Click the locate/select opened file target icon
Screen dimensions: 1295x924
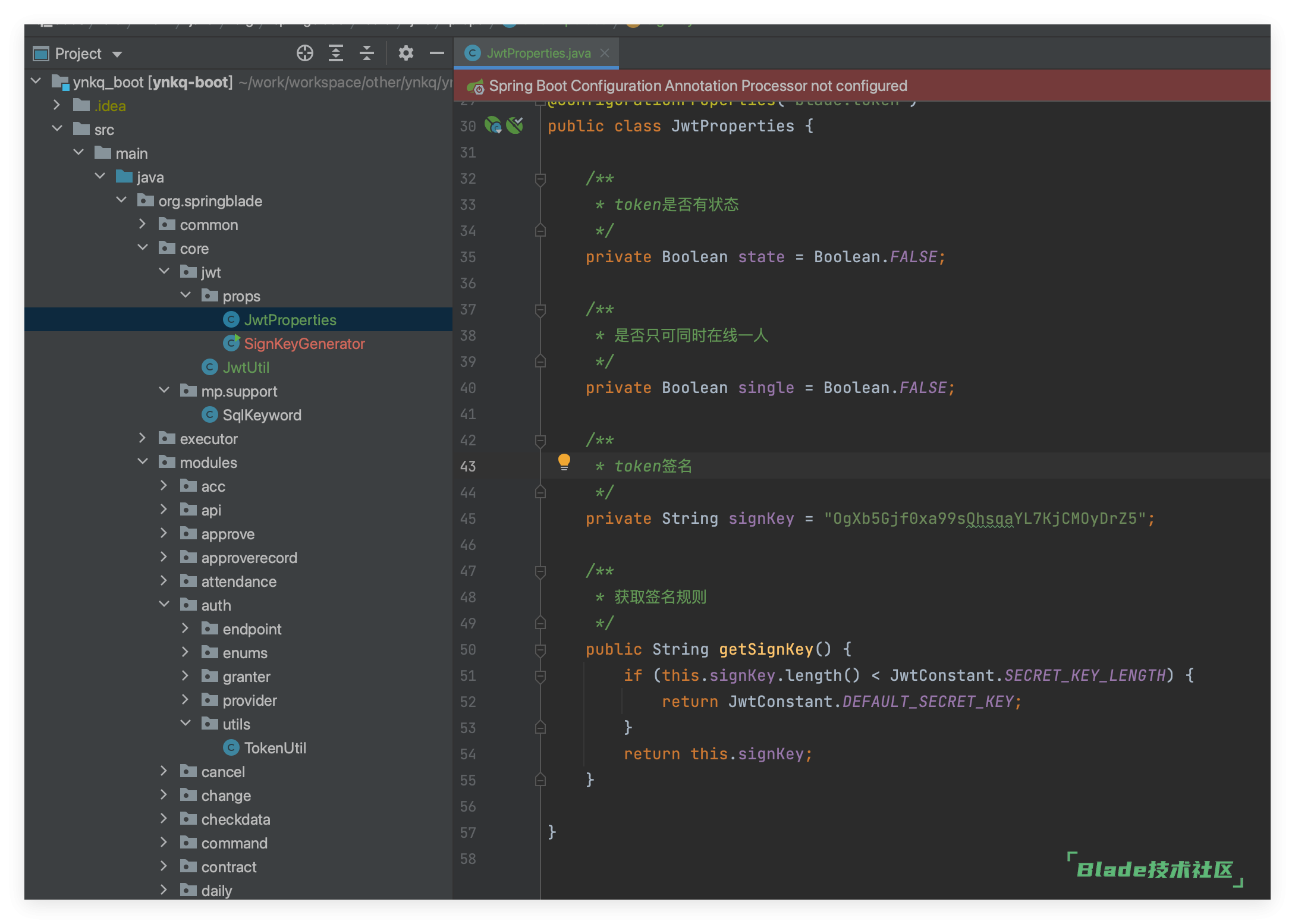305,54
